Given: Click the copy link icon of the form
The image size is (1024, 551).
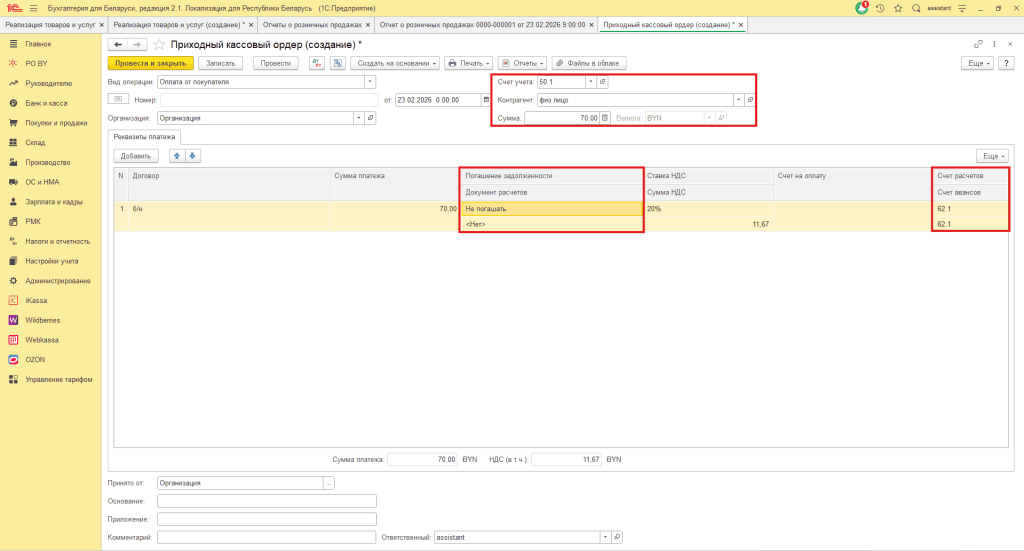Looking at the screenshot, I should [978, 45].
